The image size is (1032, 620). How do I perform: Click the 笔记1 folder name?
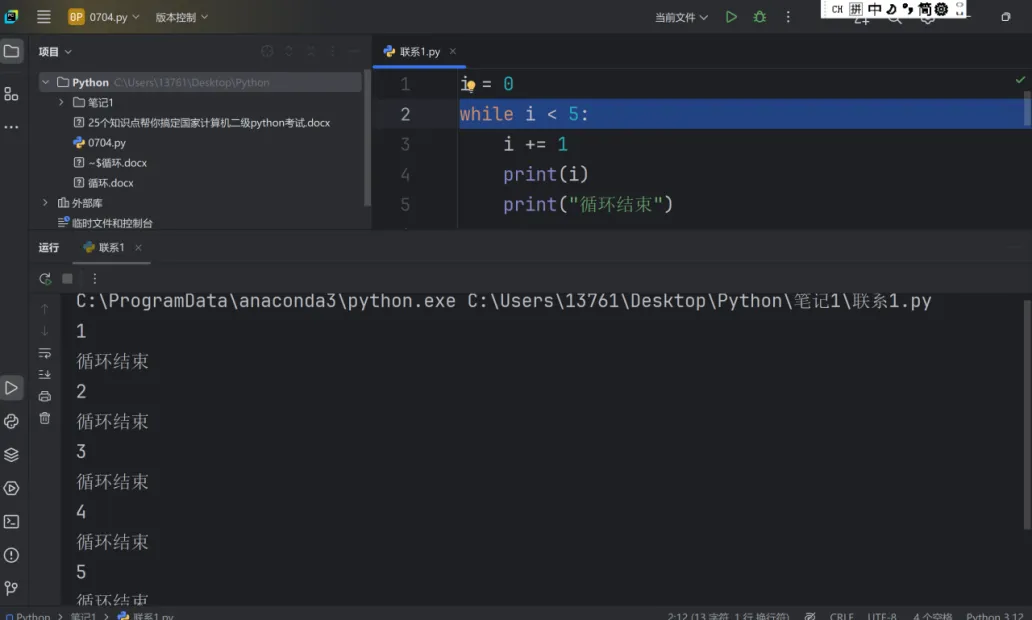101,102
